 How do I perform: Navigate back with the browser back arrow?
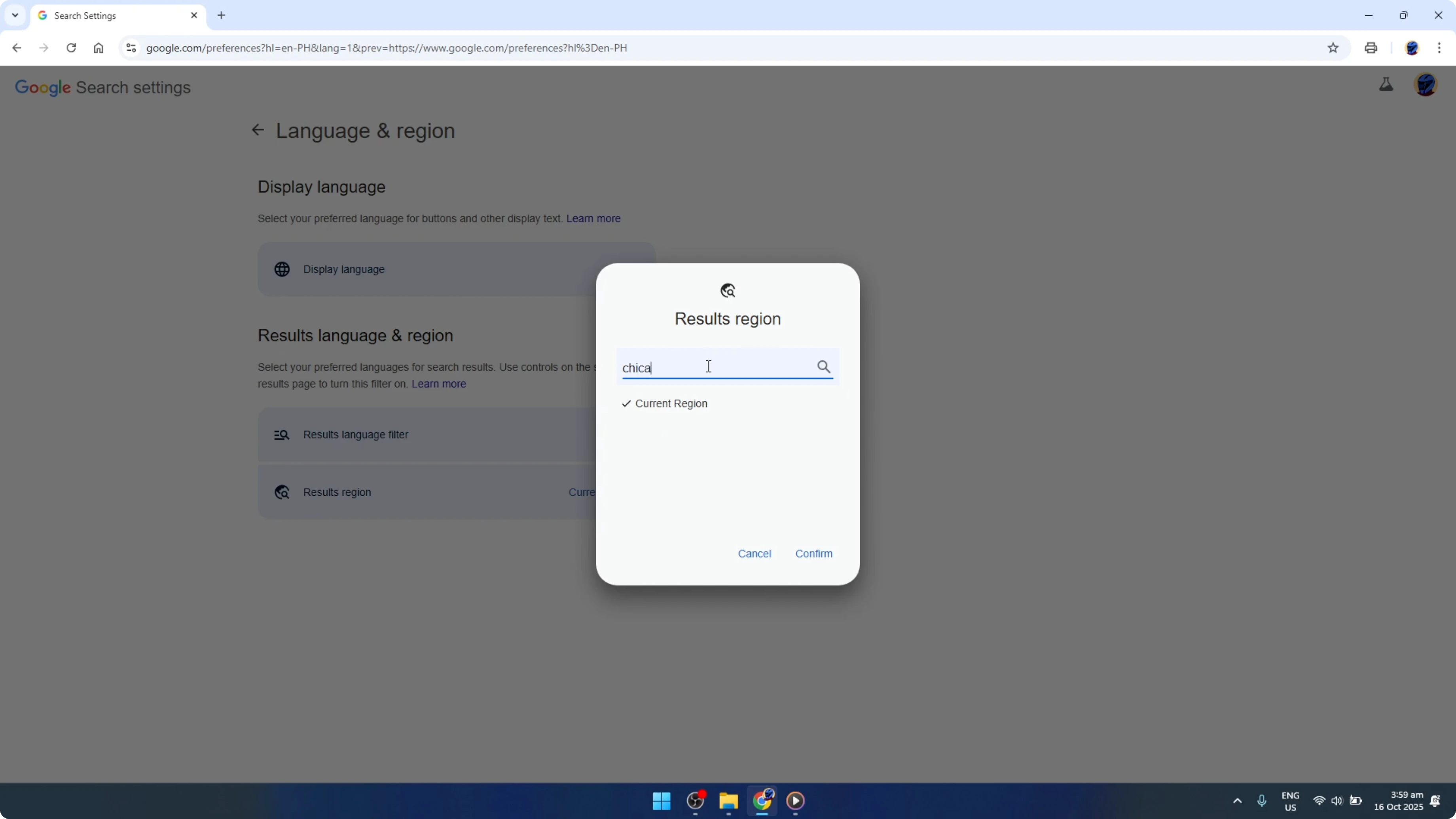(x=16, y=48)
